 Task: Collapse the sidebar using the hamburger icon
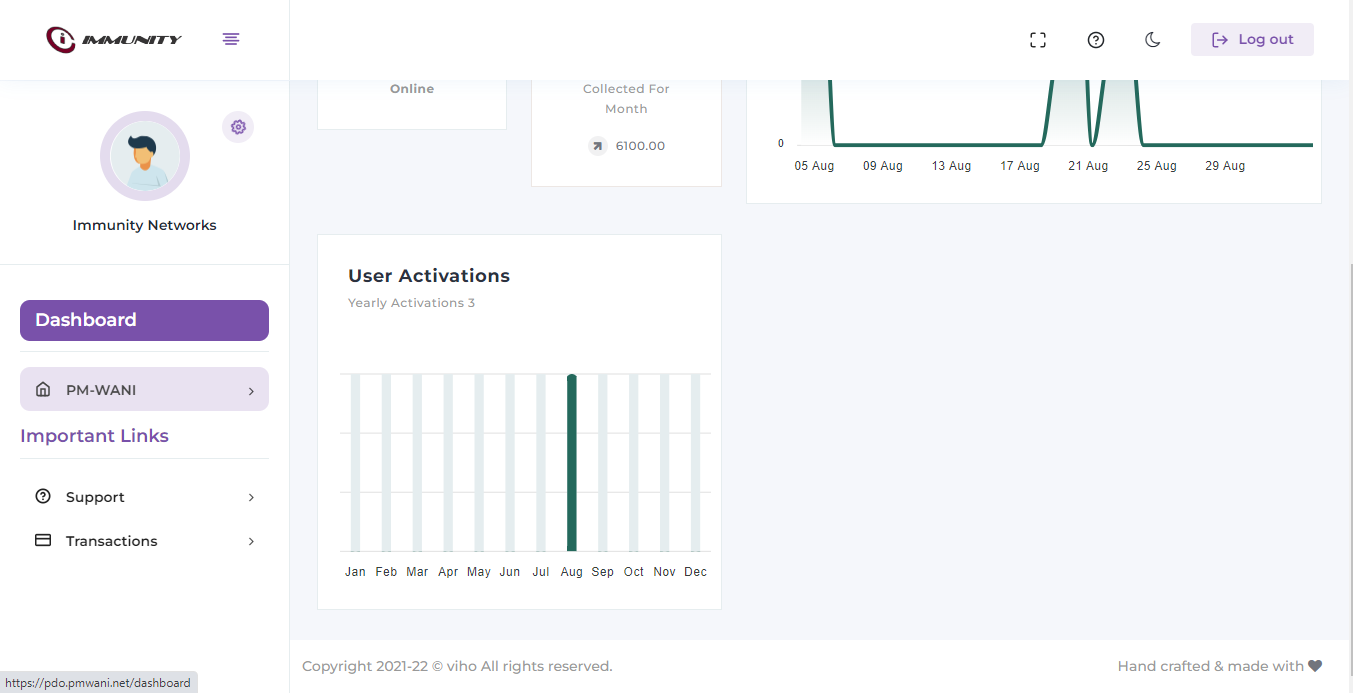(x=231, y=39)
